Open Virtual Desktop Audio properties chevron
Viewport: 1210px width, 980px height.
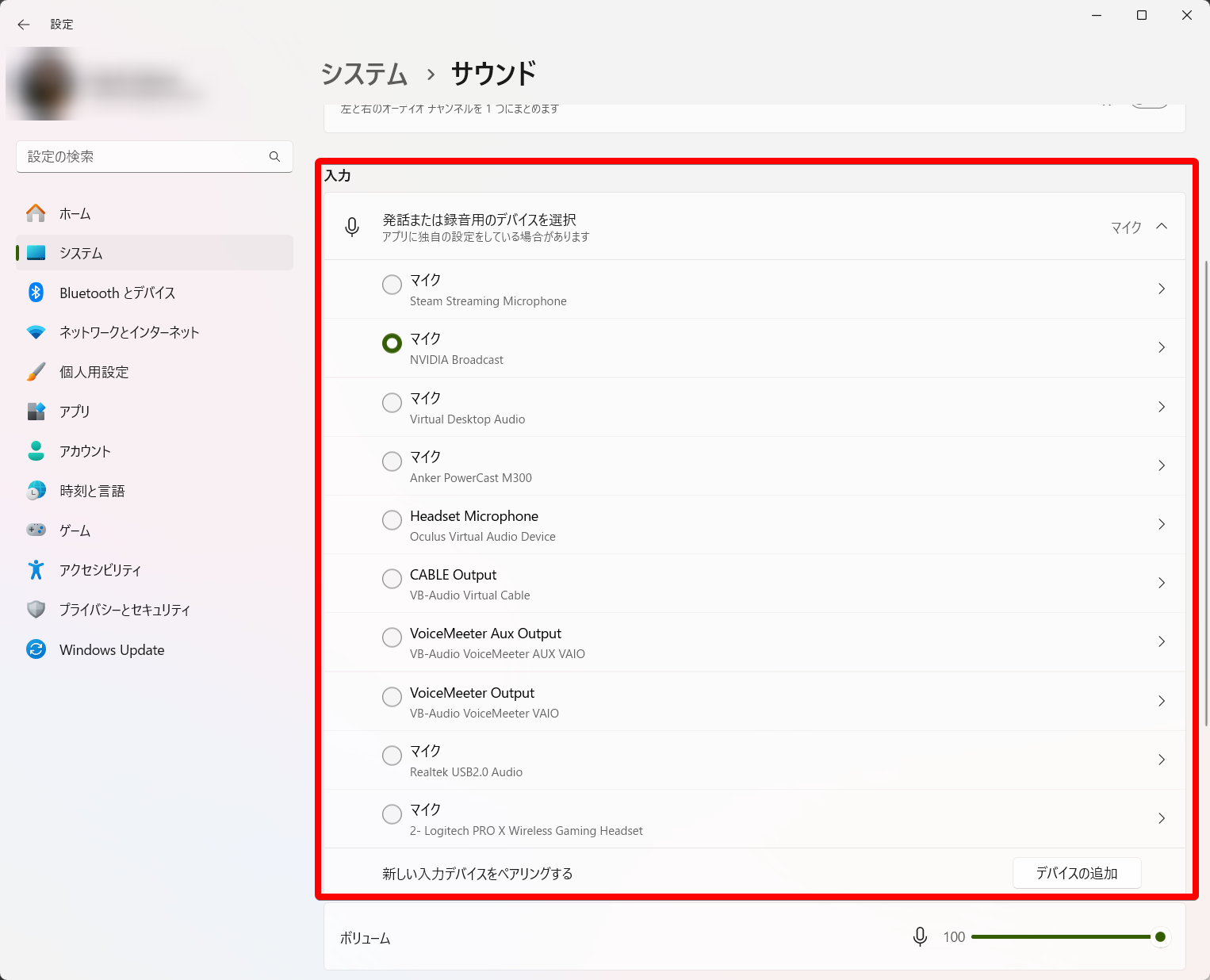tap(1162, 407)
